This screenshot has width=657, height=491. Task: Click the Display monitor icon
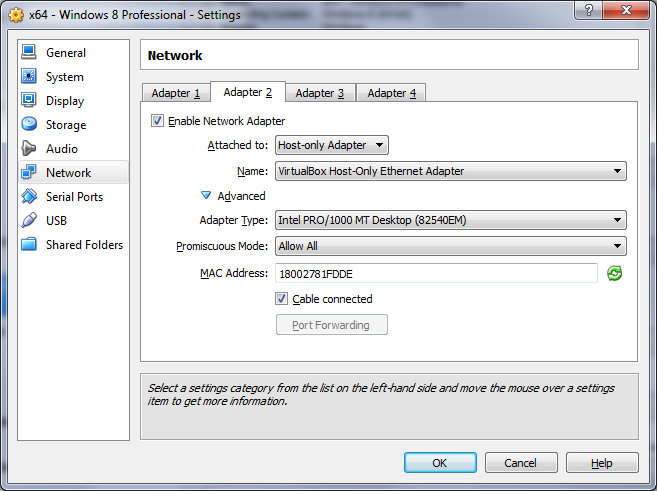pyautogui.click(x=28, y=100)
